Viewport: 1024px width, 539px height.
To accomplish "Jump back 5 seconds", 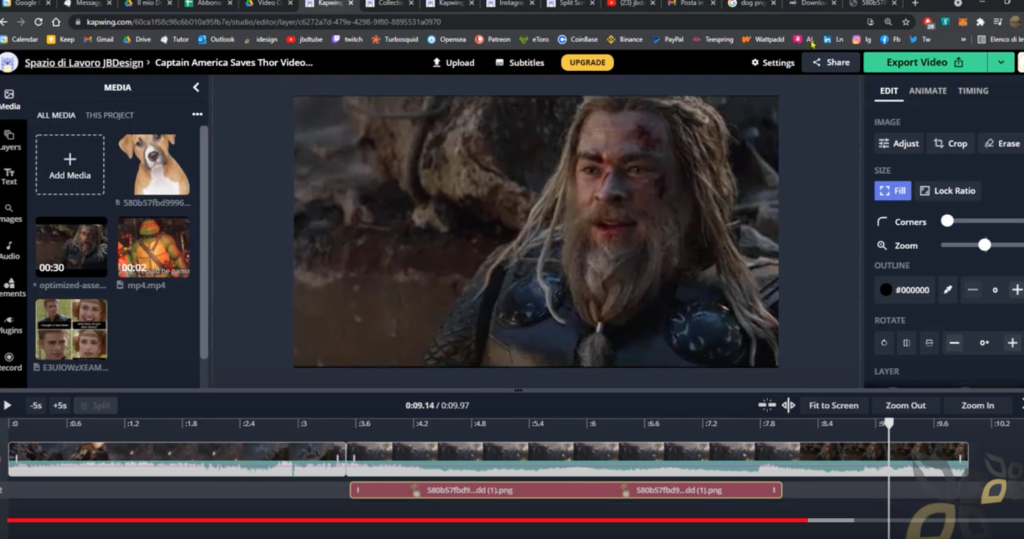I will (x=36, y=405).
